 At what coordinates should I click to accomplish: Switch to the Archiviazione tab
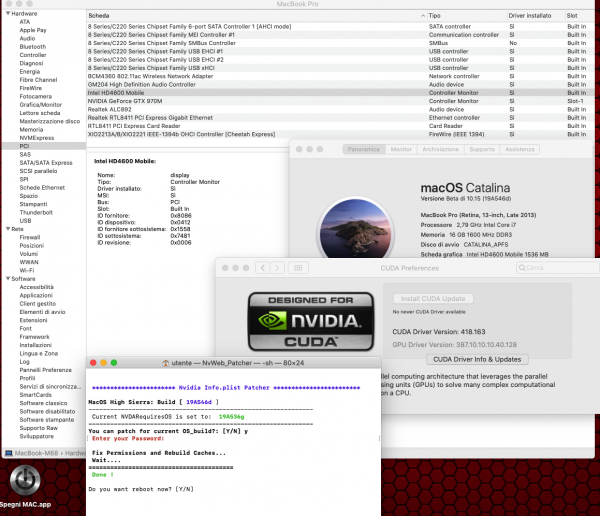440,149
